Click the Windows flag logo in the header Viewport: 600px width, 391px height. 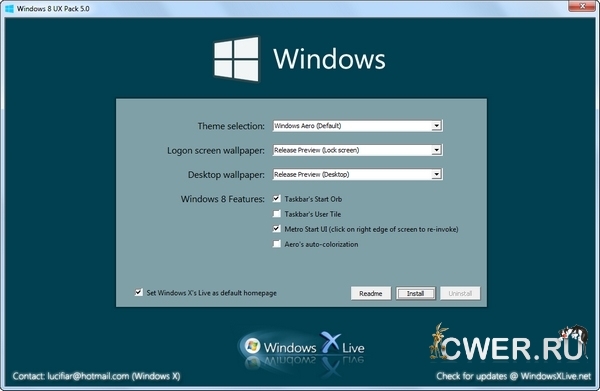pos(236,59)
